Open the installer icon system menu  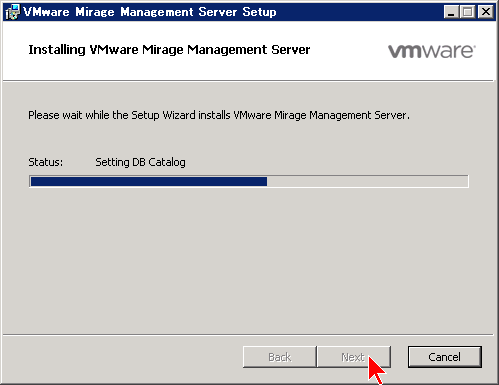coord(13,12)
